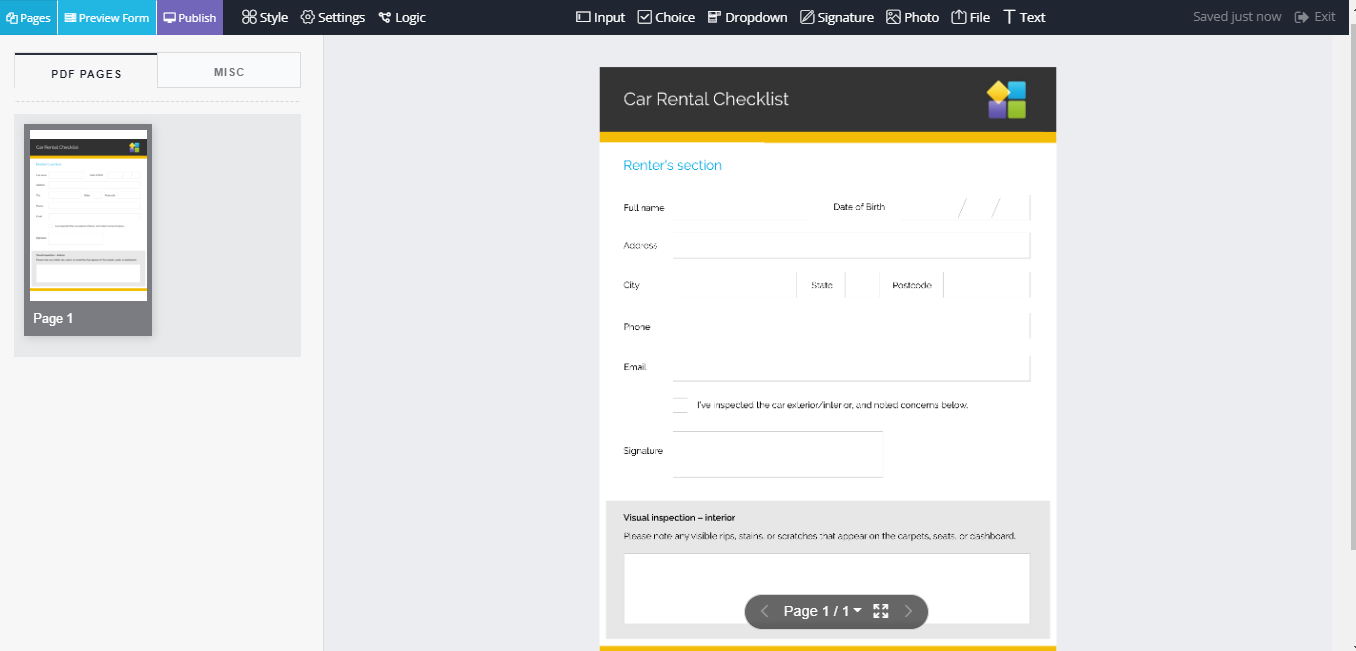Viewport: 1356px width, 651px height.
Task: Tick the car inspection confirmation checkbox
Action: (680, 405)
